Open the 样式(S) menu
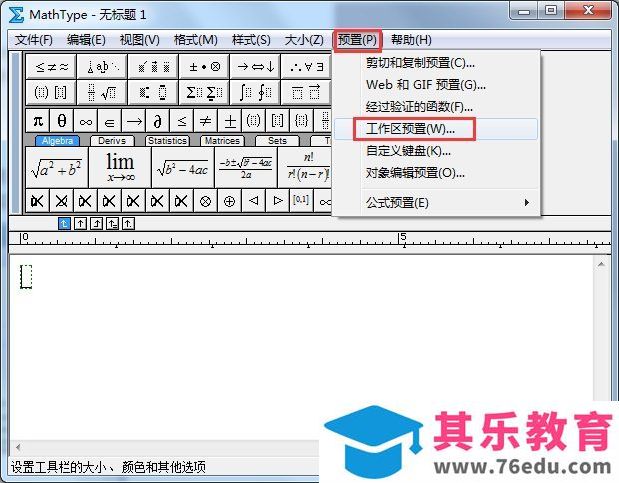 coord(251,40)
